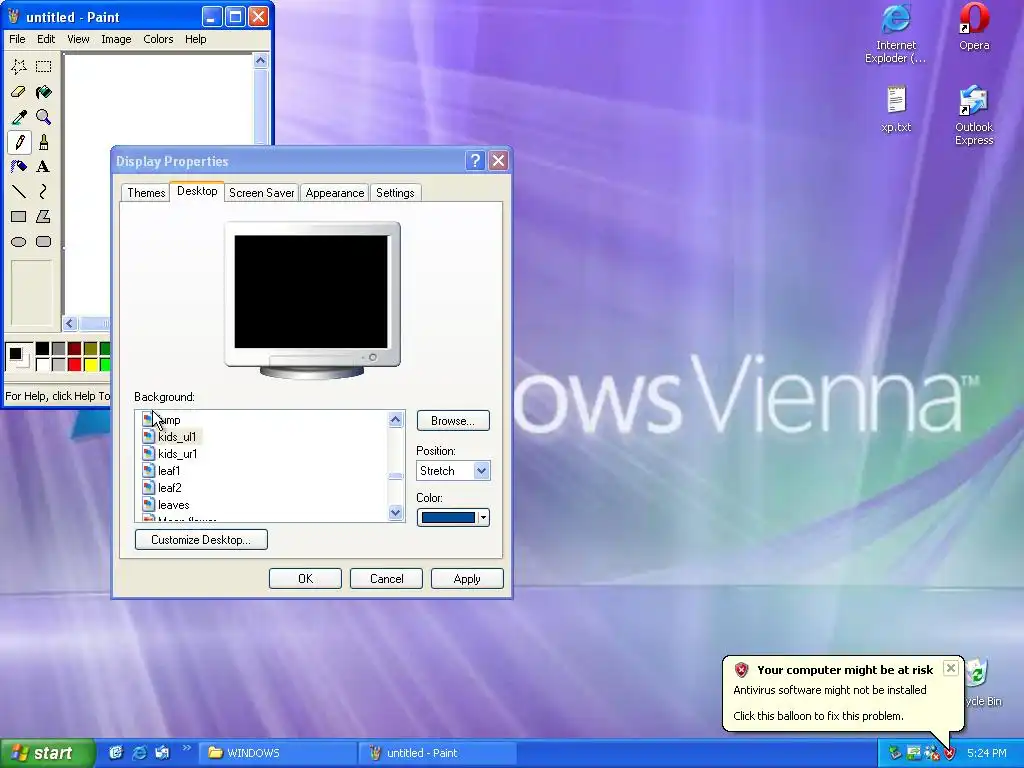This screenshot has height=768, width=1024.
Task: Open the File menu in Paint
Action: 17,39
